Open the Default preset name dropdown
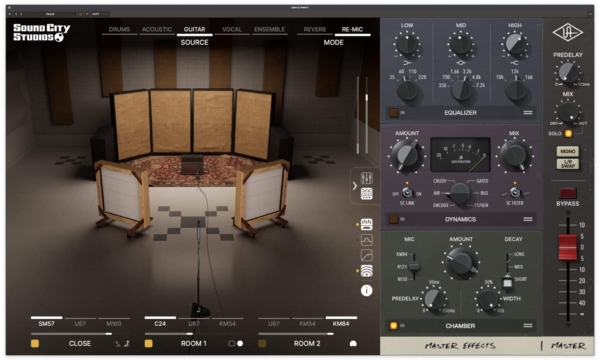 point(50,14)
